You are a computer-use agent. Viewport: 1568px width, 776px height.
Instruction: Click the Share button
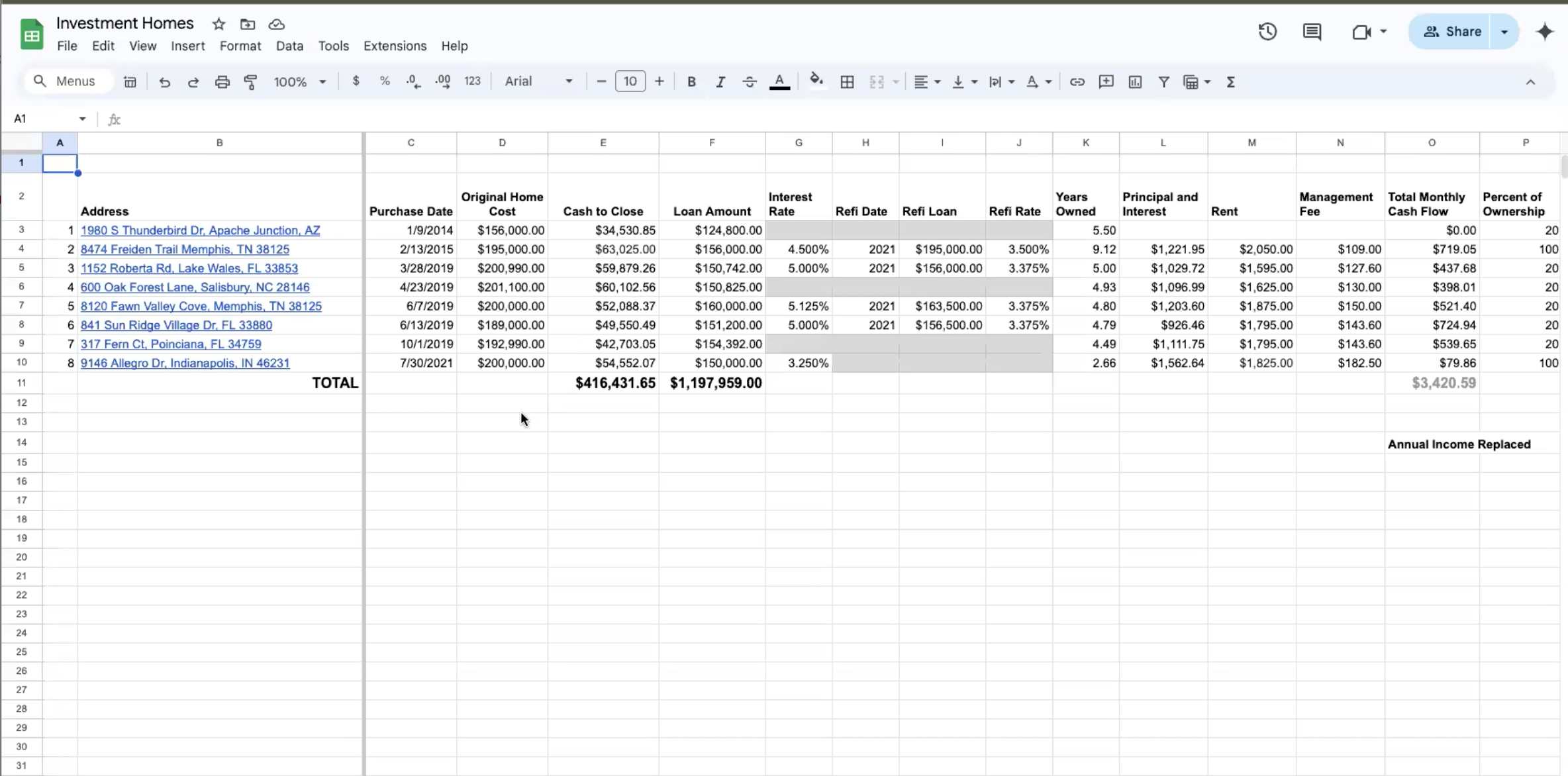[x=1451, y=32]
